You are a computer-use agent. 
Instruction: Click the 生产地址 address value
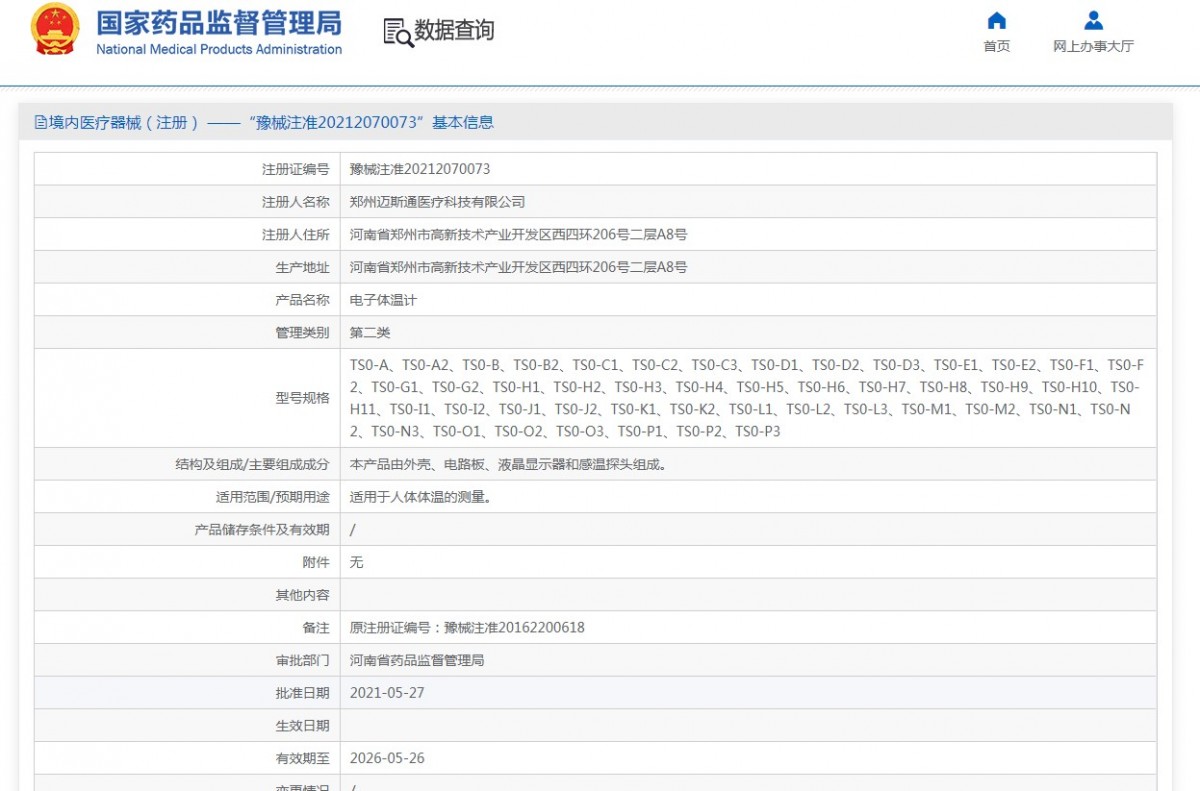pyautogui.click(x=518, y=268)
